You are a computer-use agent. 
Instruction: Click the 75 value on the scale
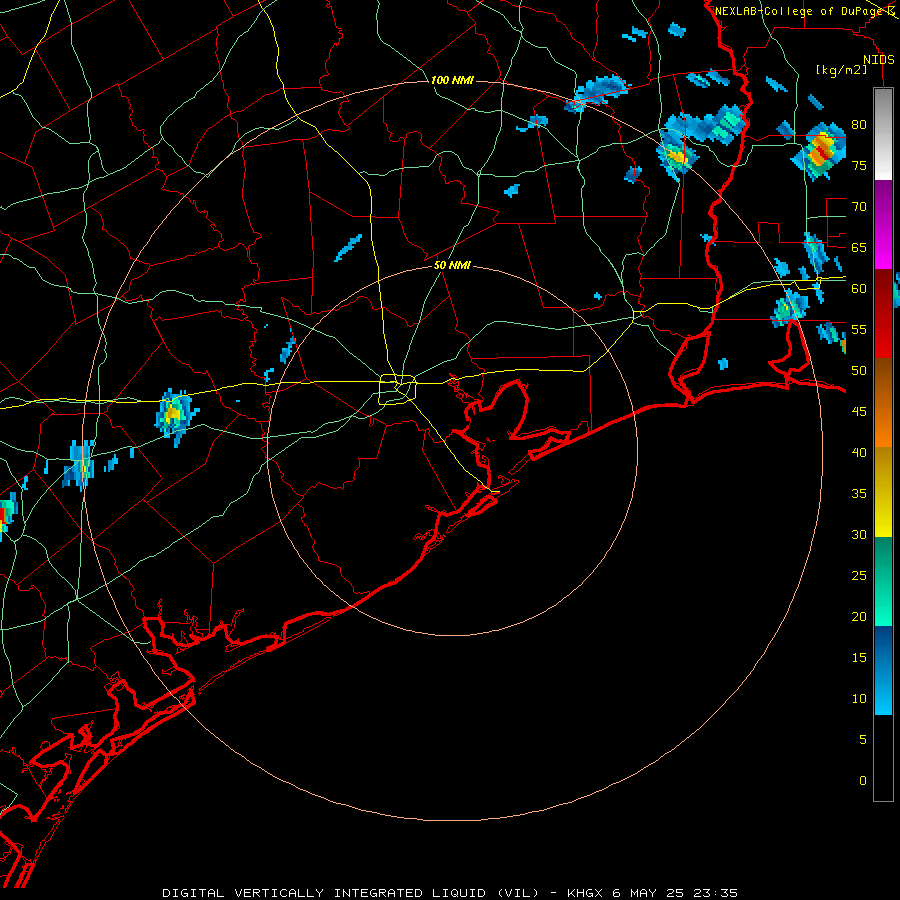click(x=859, y=165)
